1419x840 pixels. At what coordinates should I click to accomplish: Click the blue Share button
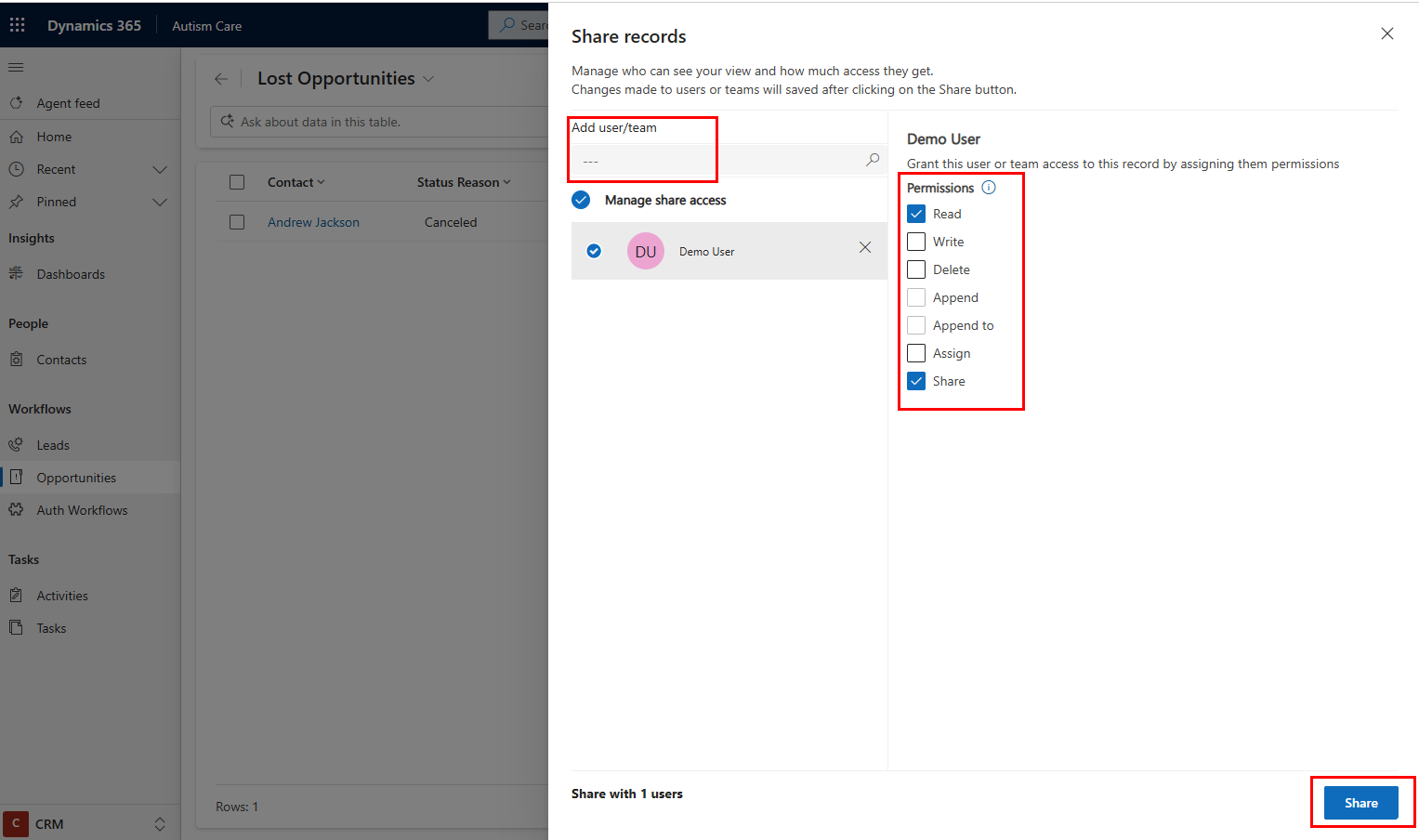(1360, 803)
